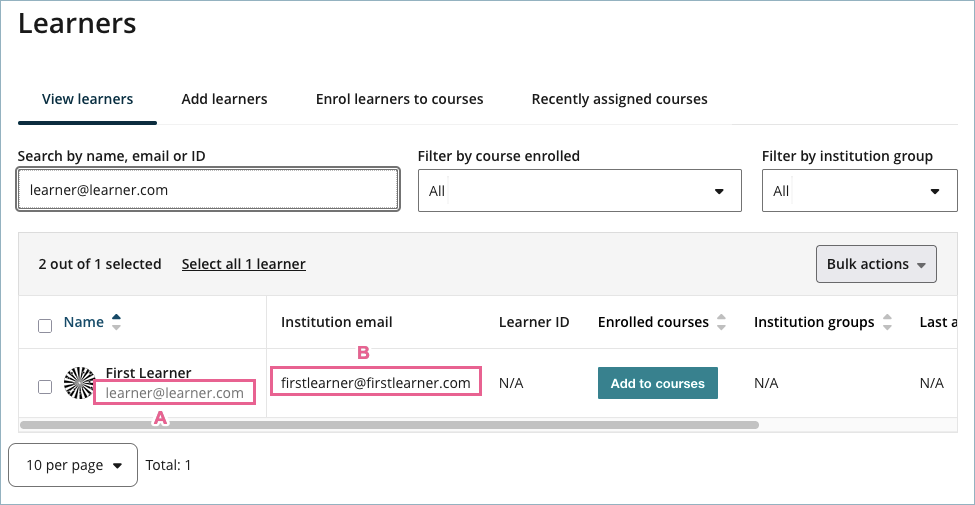The image size is (975, 505).
Task: Sort by Name column arrow icon
Action: [116, 322]
